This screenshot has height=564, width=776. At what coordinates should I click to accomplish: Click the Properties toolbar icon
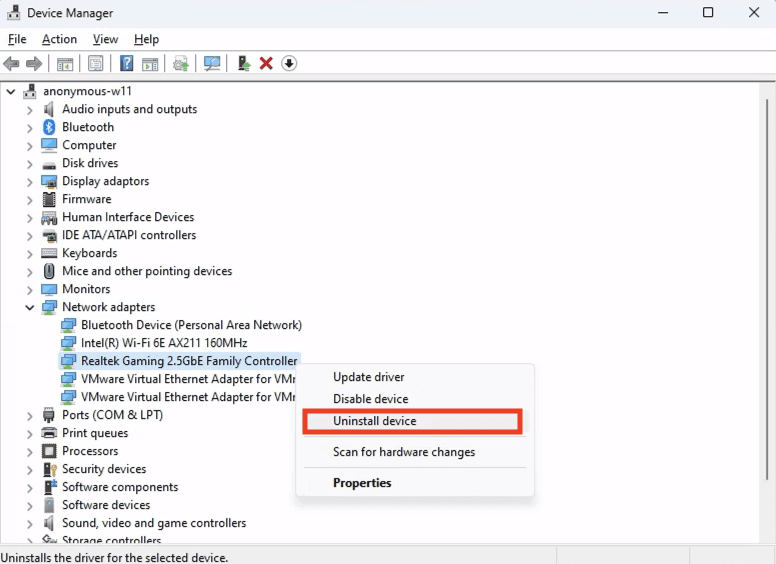click(96, 64)
